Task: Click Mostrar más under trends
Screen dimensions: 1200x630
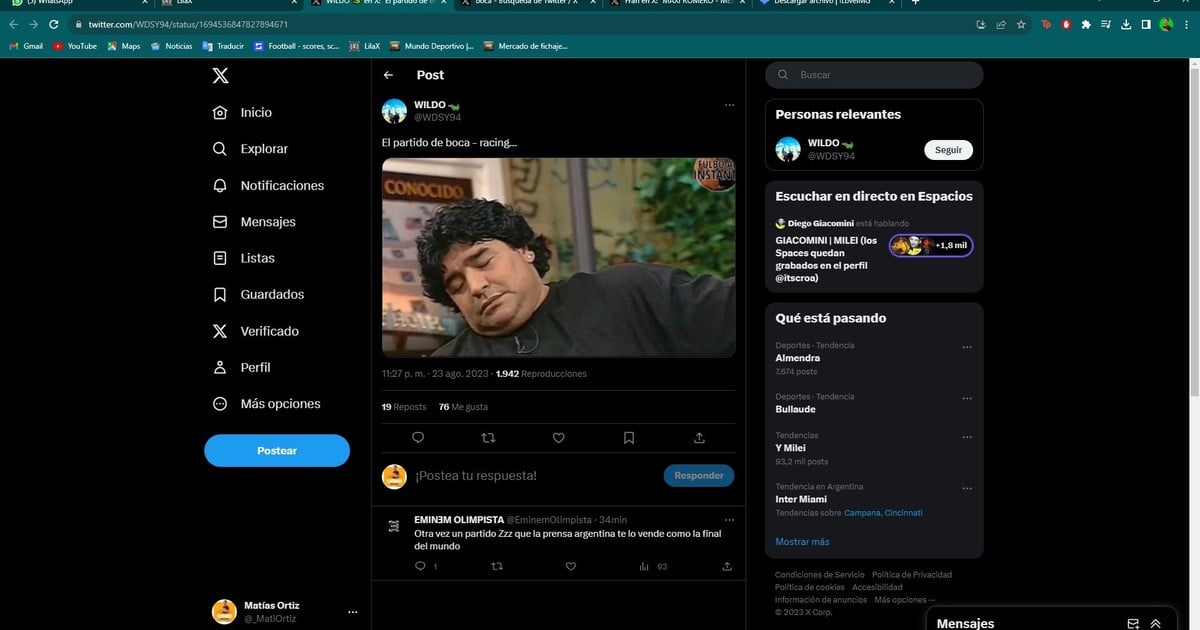Action: pos(802,542)
